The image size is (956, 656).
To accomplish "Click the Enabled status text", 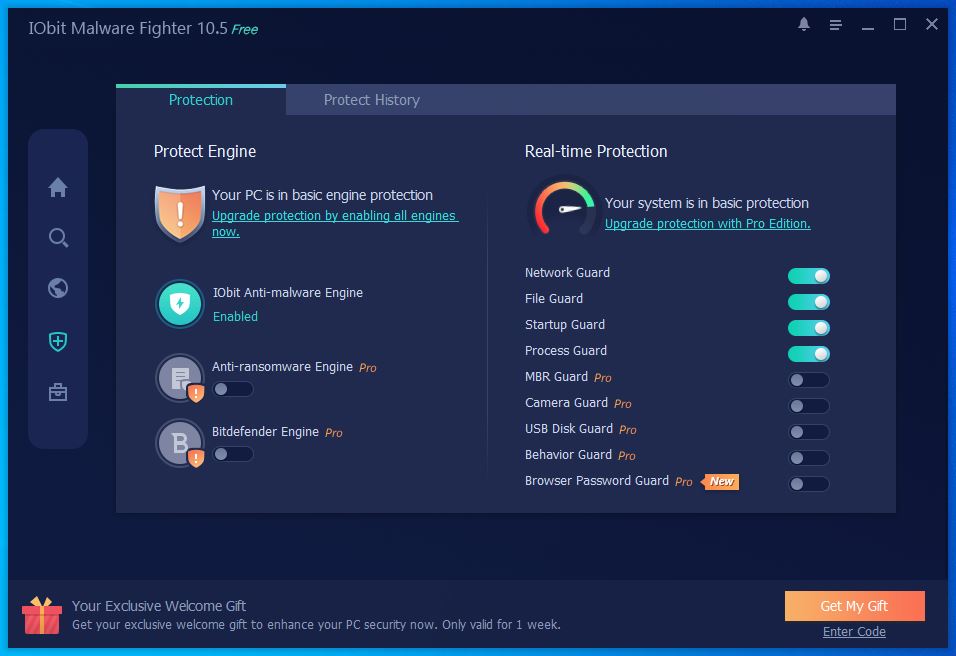I will tap(235, 316).
